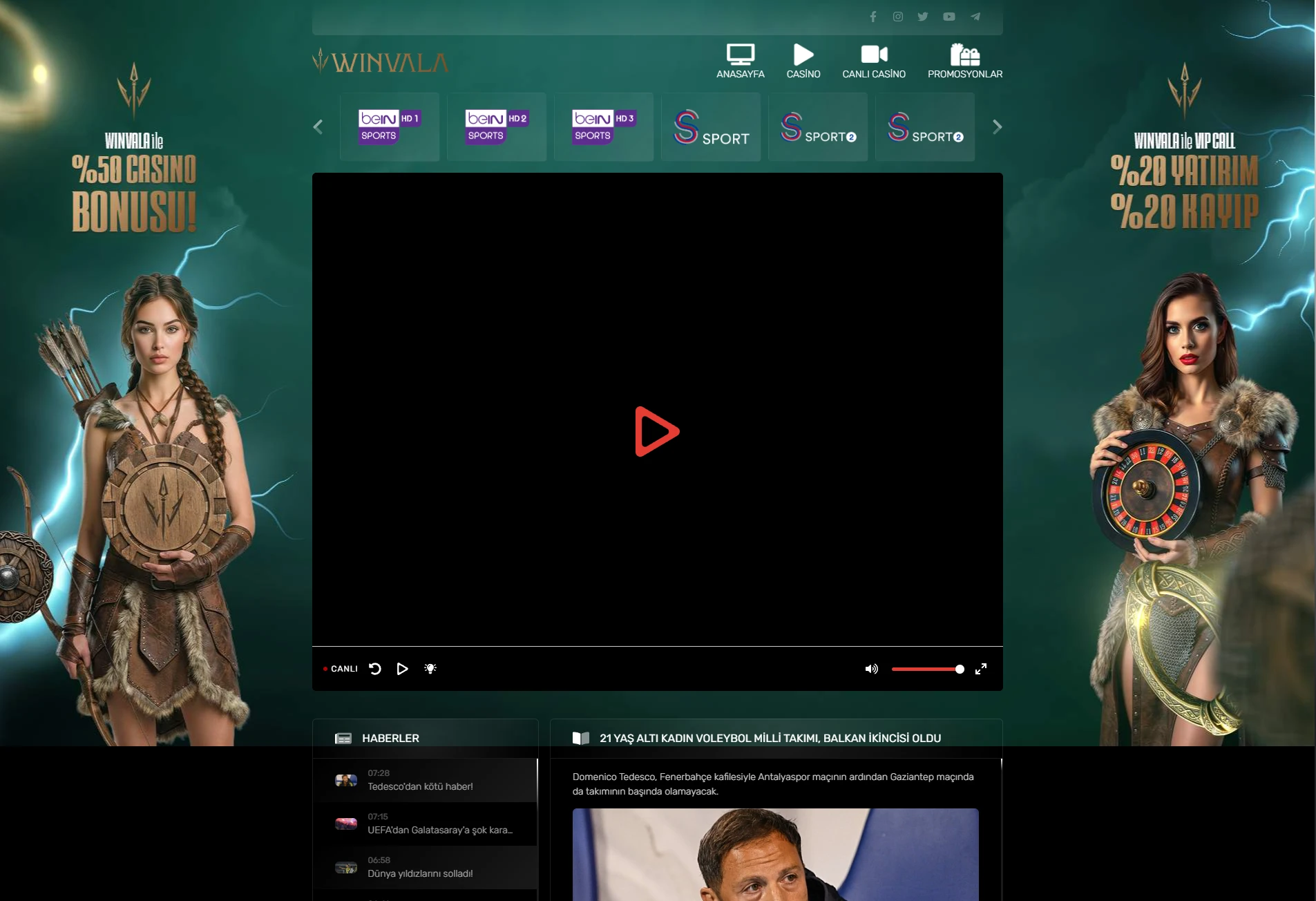Open the Casino menu item
1316x901 pixels.
[x=803, y=61]
